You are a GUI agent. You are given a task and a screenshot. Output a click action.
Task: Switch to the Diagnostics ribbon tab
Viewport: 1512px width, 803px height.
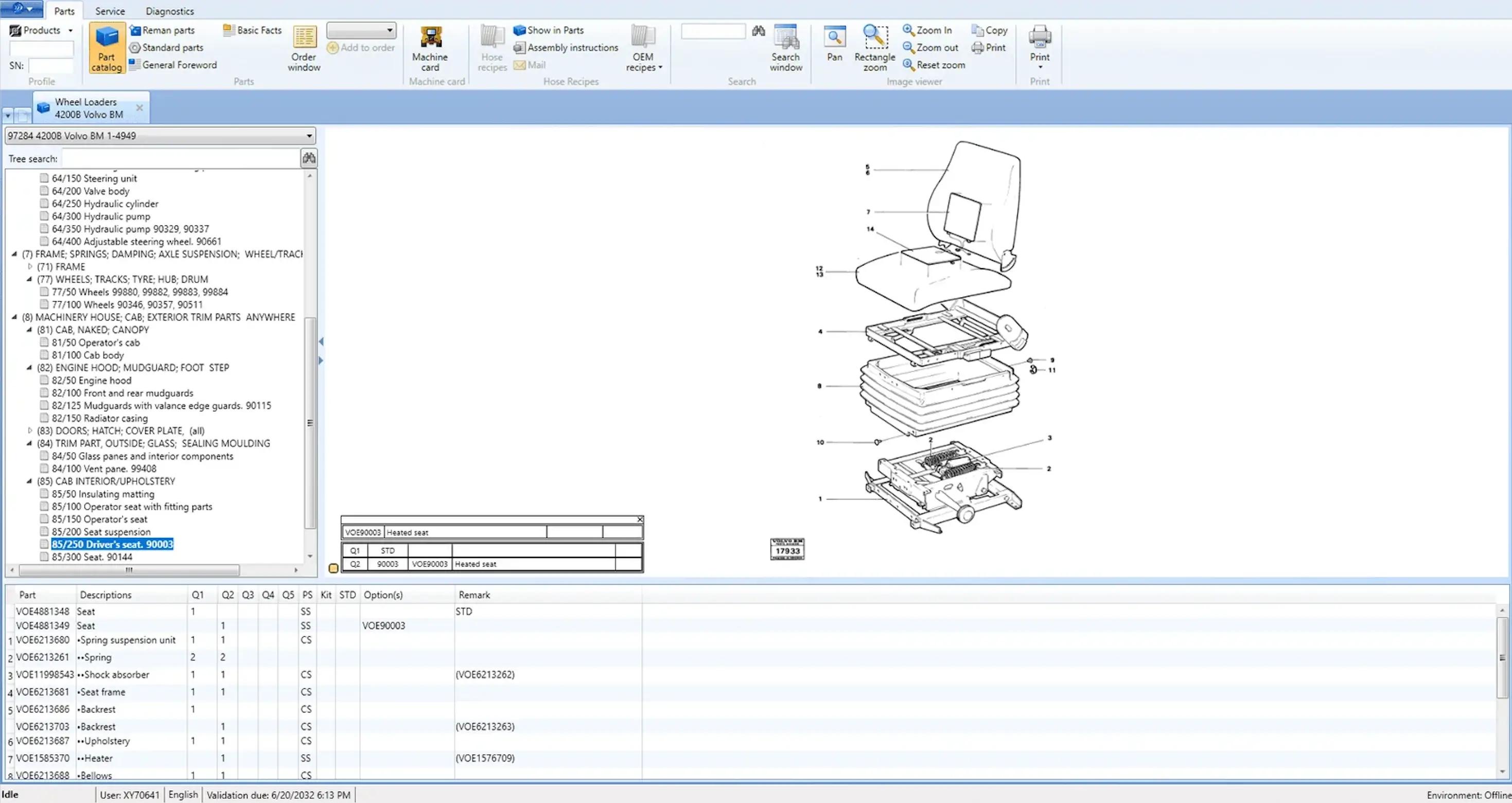coord(170,11)
